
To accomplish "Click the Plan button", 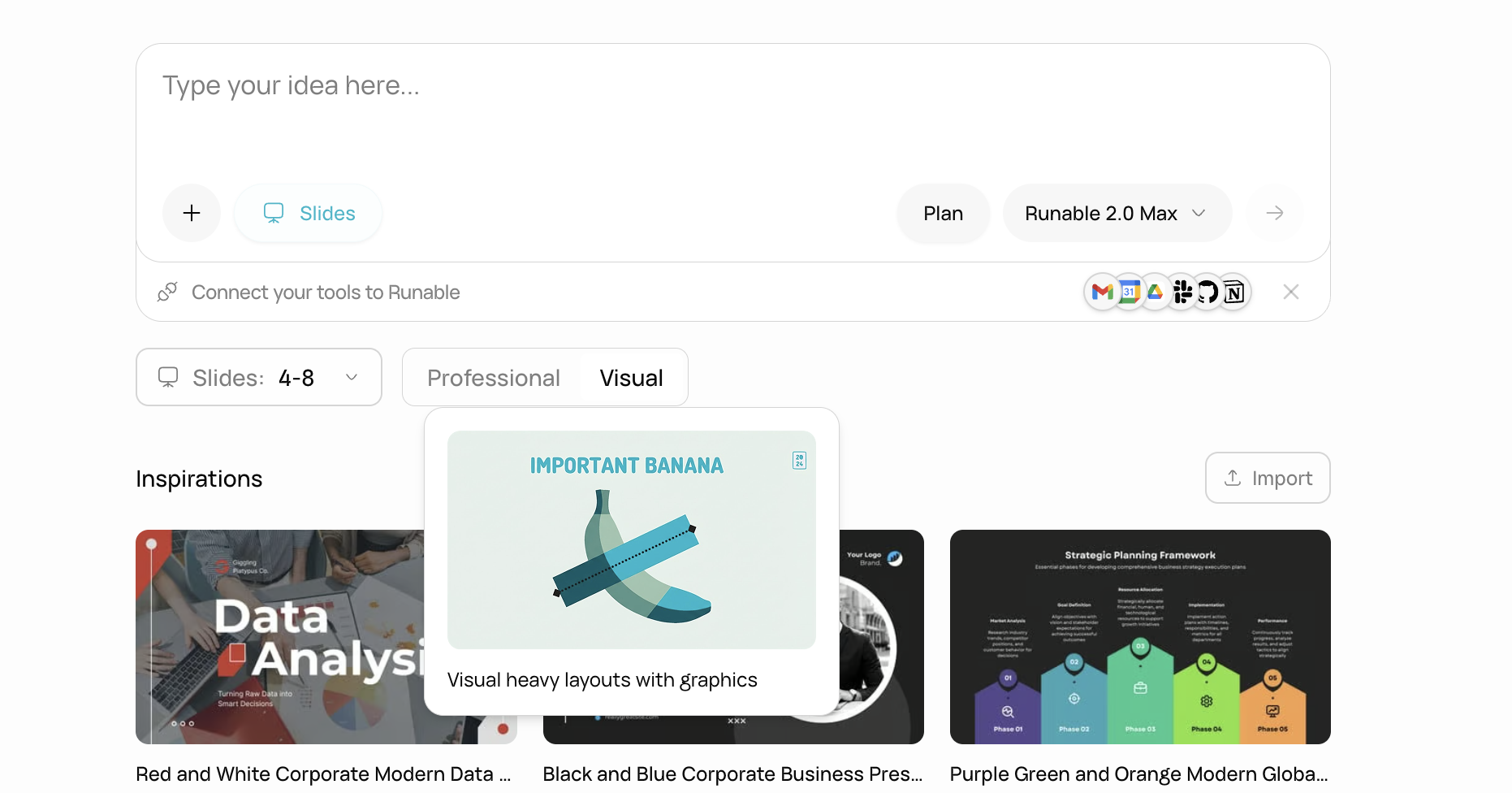I will pyautogui.click(x=944, y=213).
